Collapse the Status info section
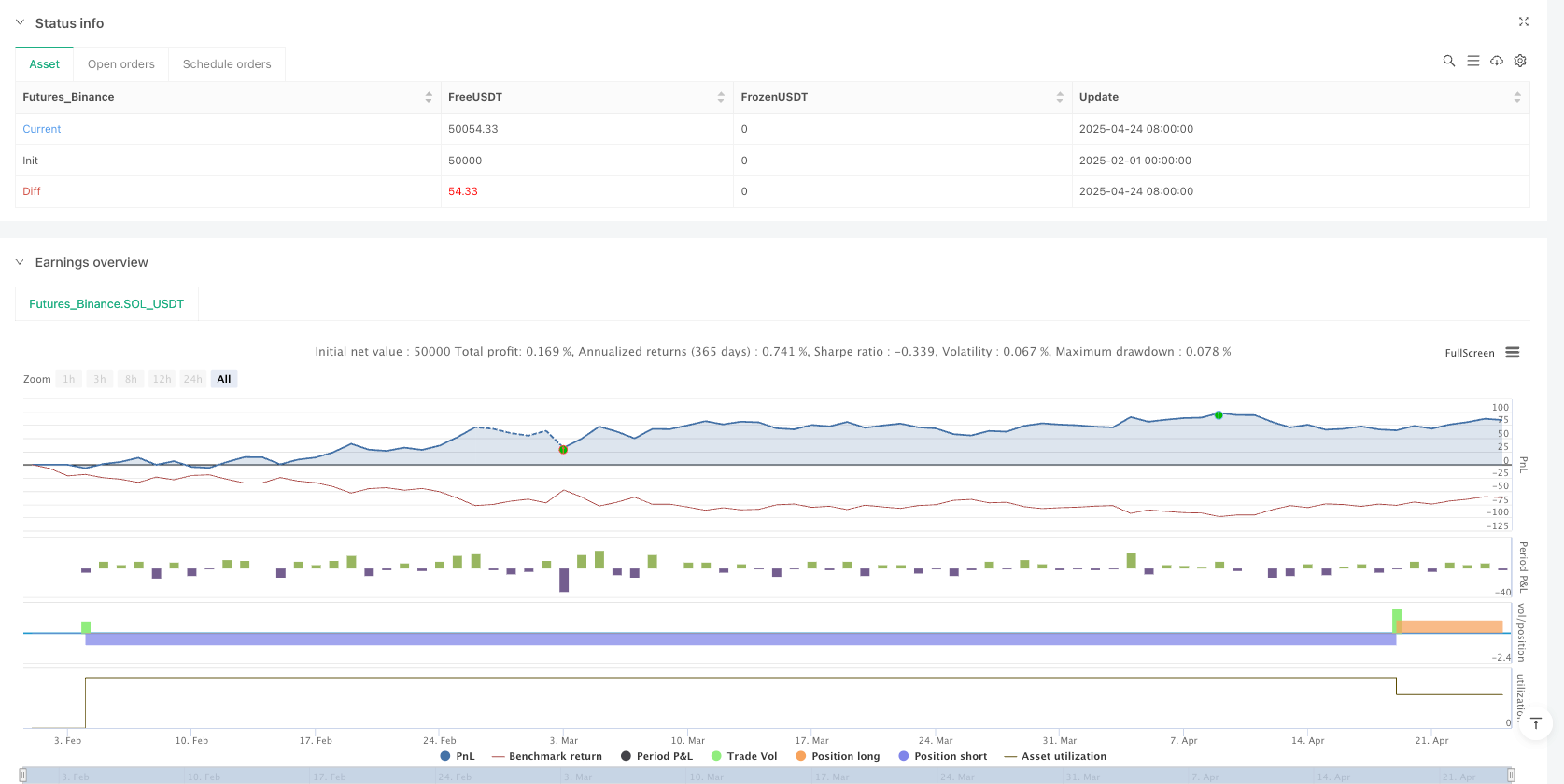Screen dimensions: 1564x784 click(x=21, y=22)
